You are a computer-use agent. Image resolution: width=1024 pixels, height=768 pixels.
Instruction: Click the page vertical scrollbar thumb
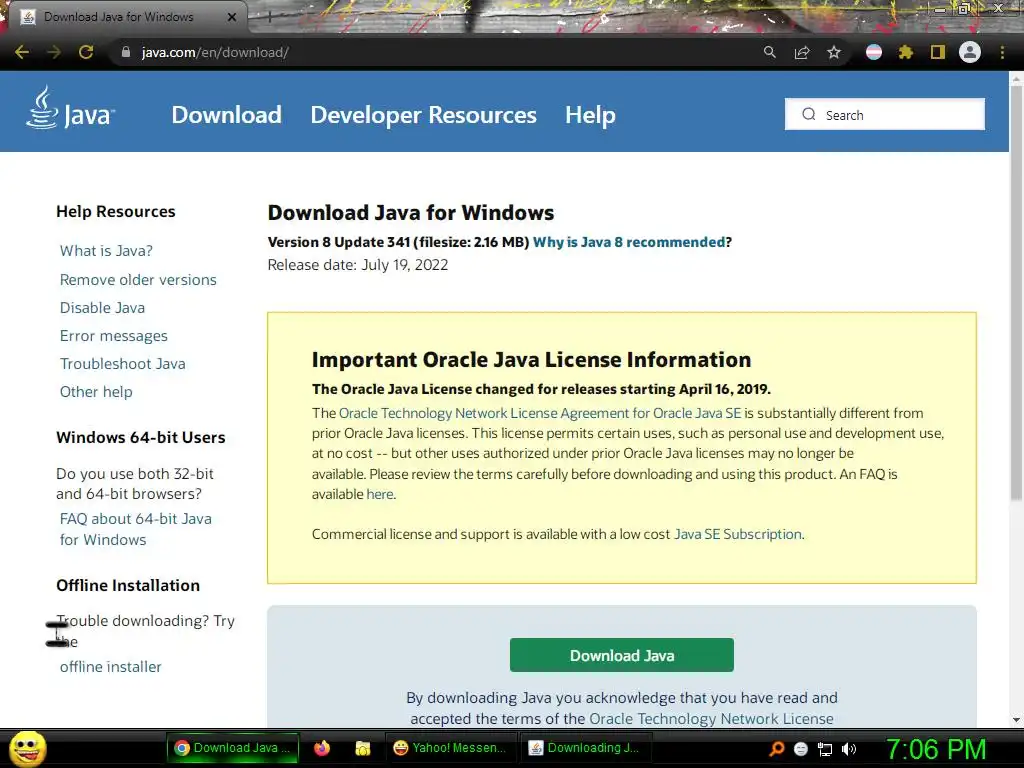[x=1016, y=294]
